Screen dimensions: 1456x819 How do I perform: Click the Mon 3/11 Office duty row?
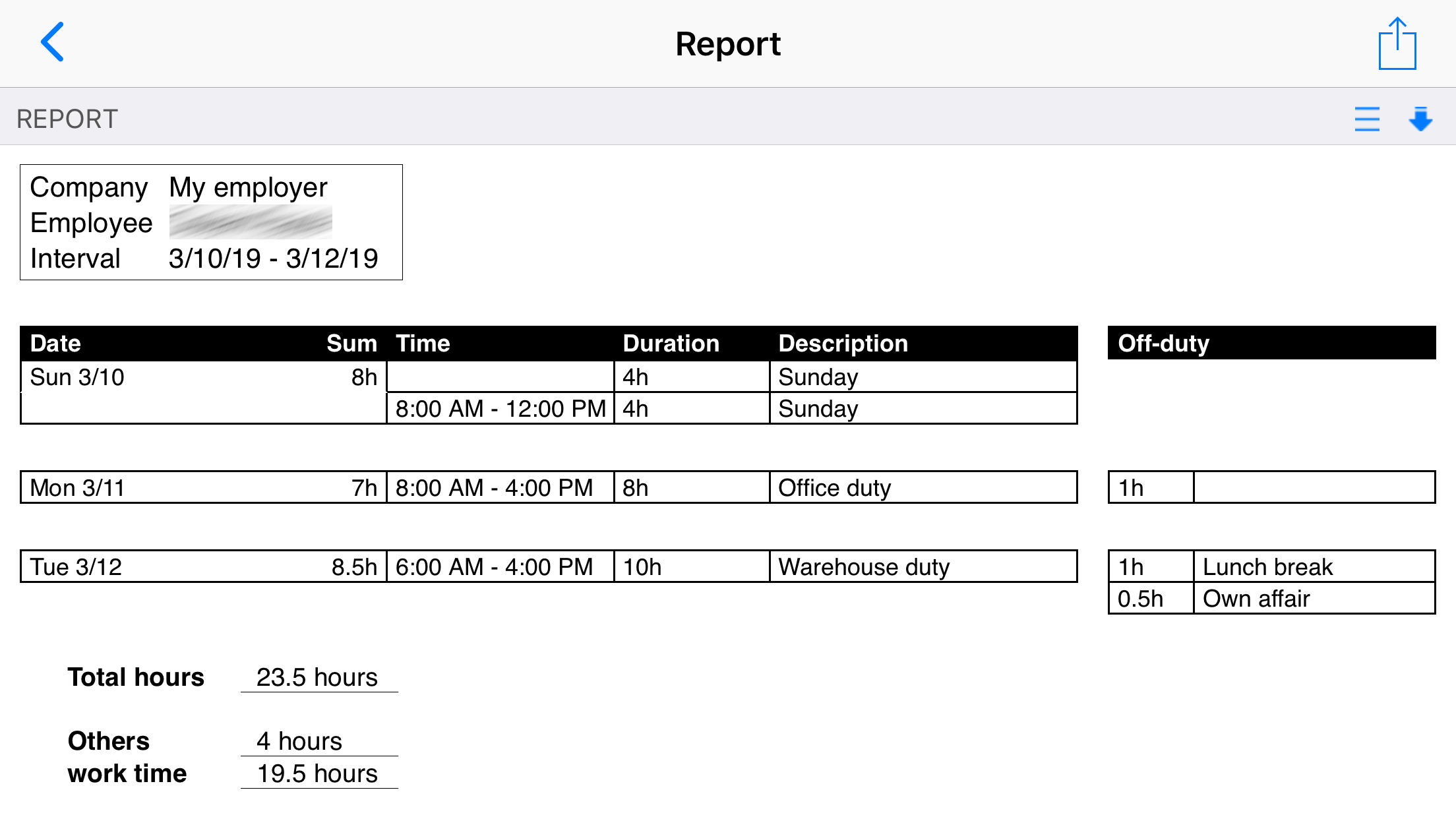(834, 487)
